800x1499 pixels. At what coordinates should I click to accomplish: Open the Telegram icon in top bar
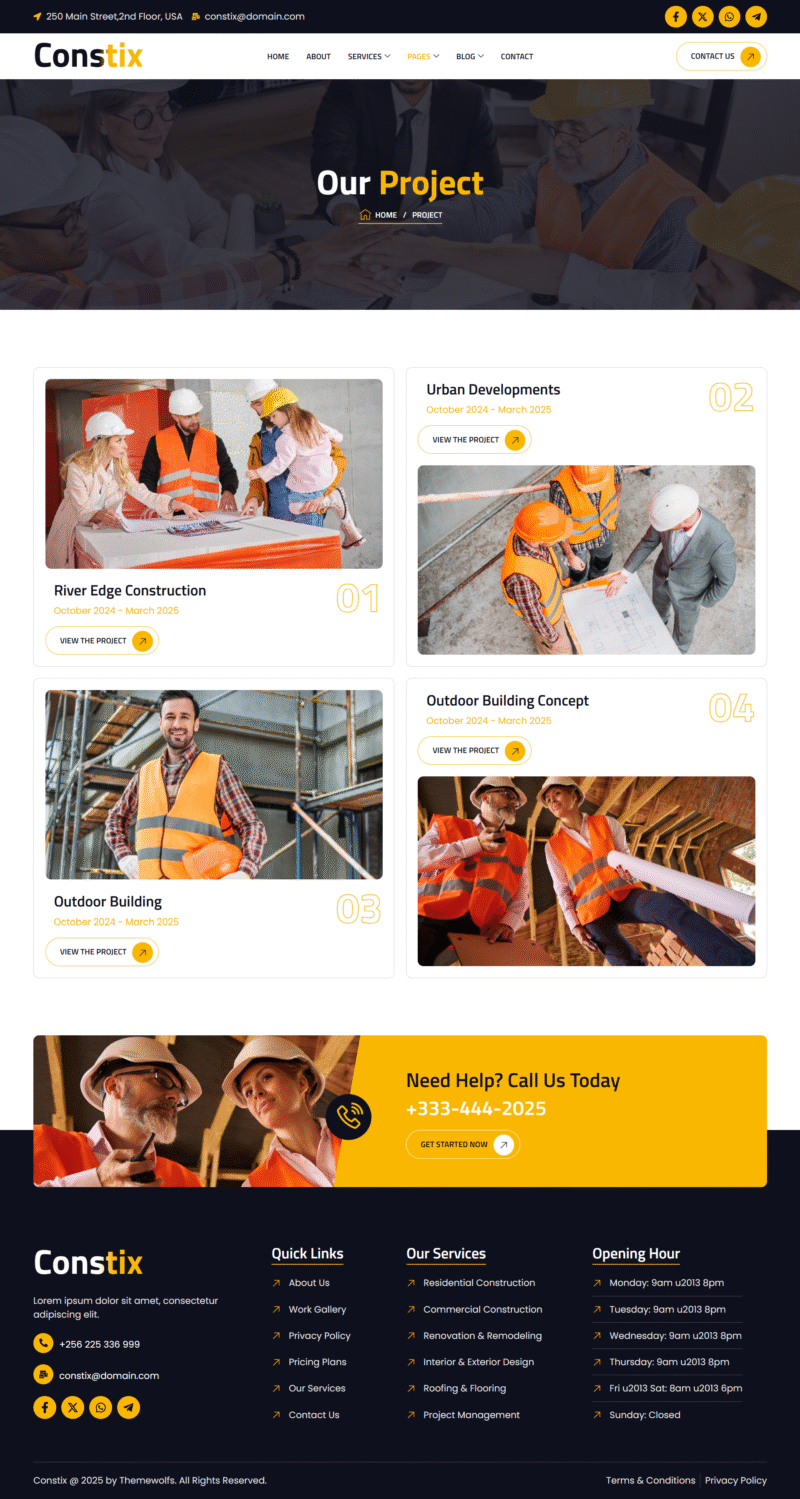coord(756,17)
